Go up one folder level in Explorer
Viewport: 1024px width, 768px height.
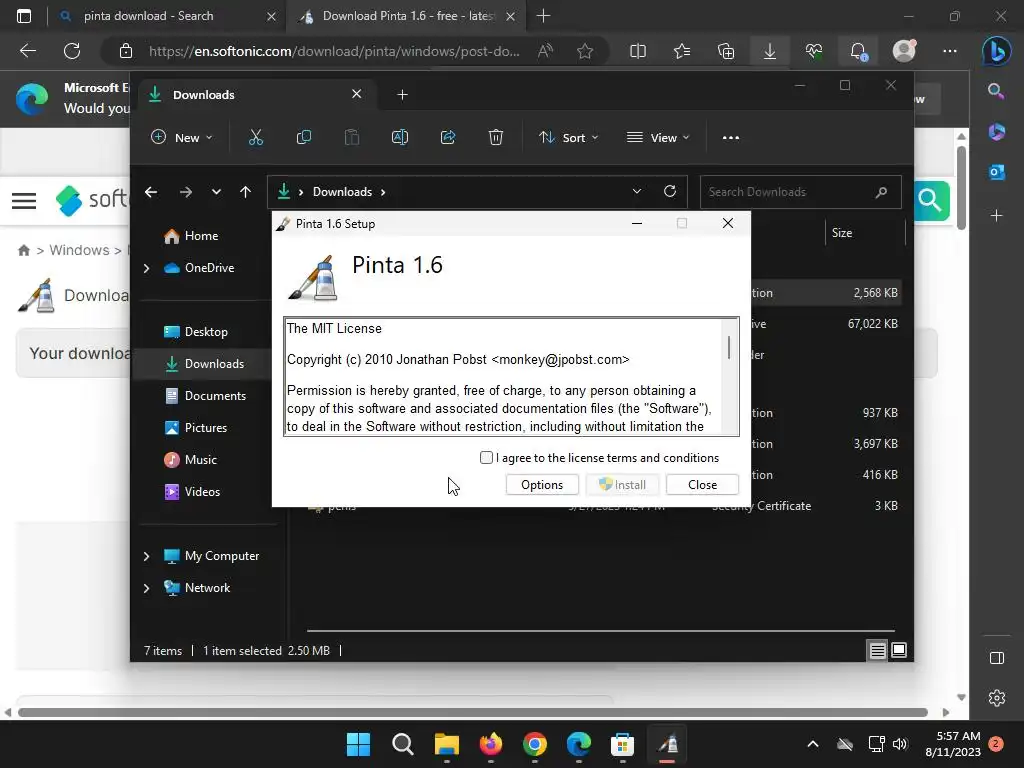[246, 192]
